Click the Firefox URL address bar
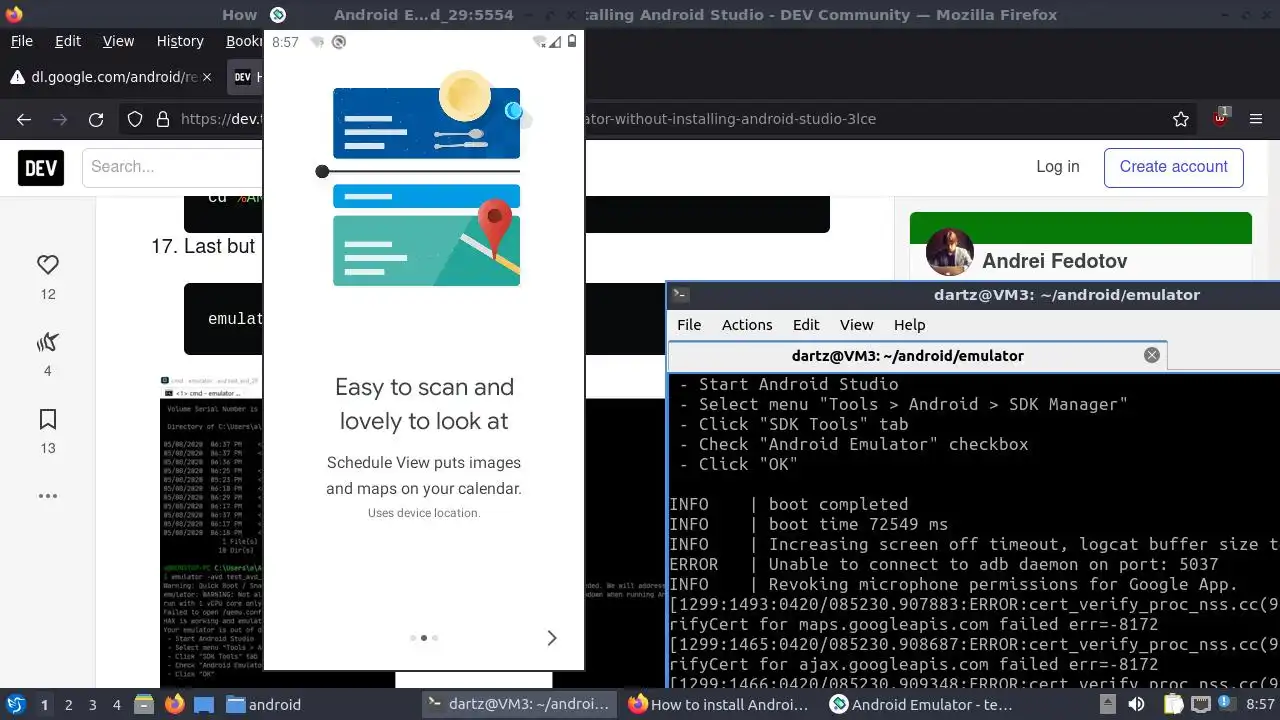The height and width of the screenshot is (720, 1280). point(660,119)
